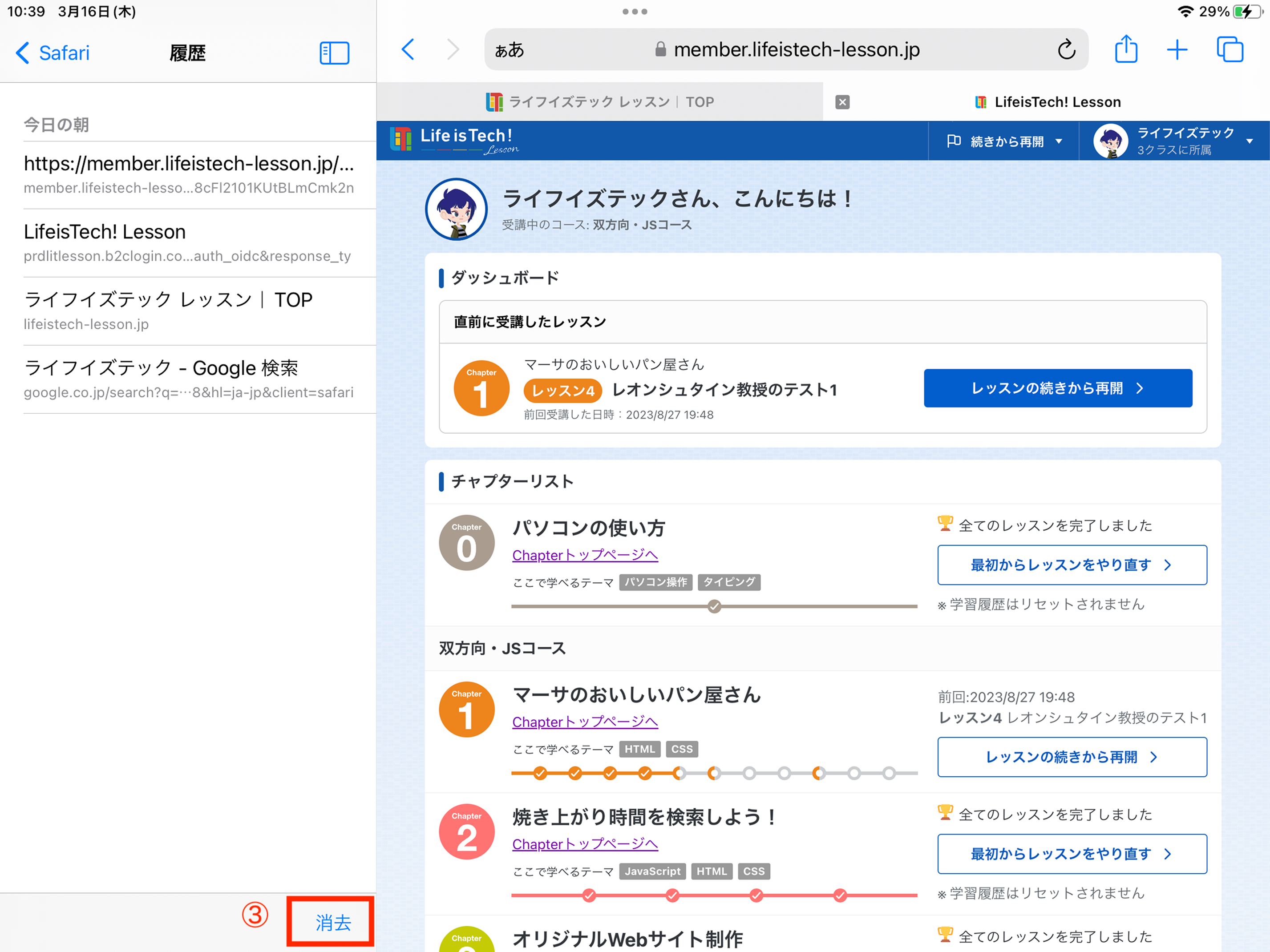Reload the page with the refresh icon

[x=1066, y=50]
